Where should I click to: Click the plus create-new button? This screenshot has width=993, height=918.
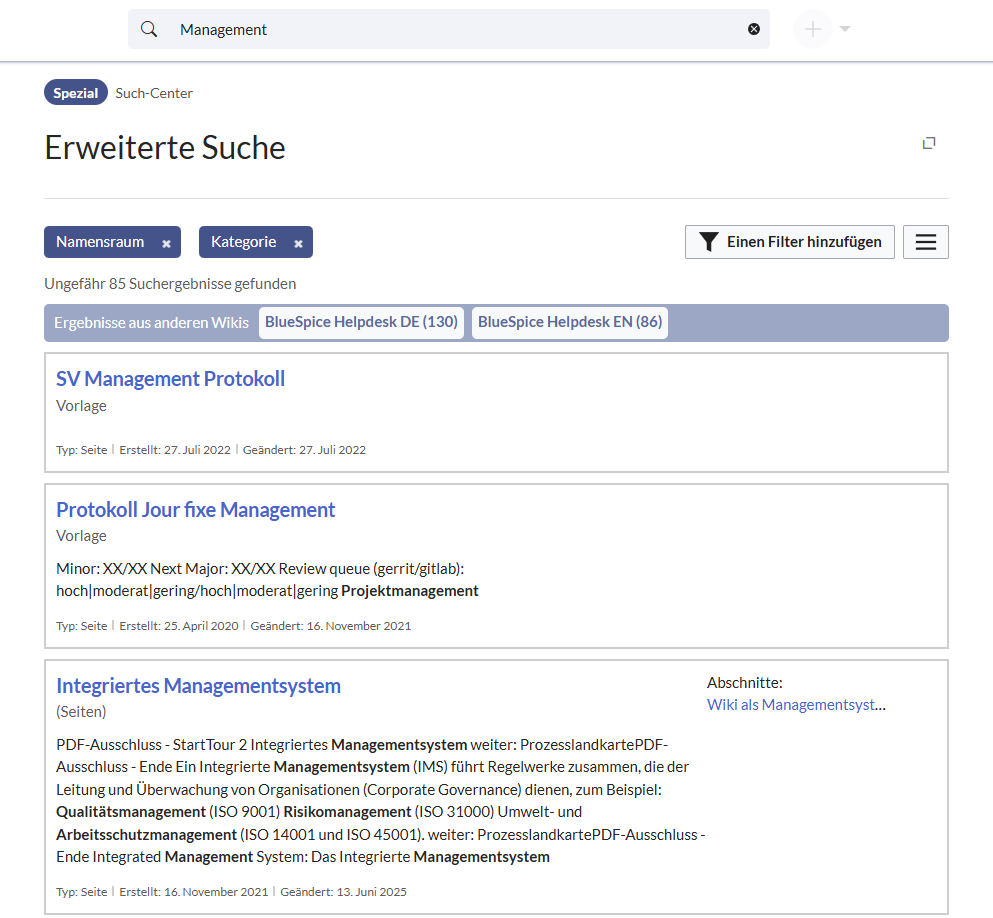pyautogui.click(x=813, y=29)
